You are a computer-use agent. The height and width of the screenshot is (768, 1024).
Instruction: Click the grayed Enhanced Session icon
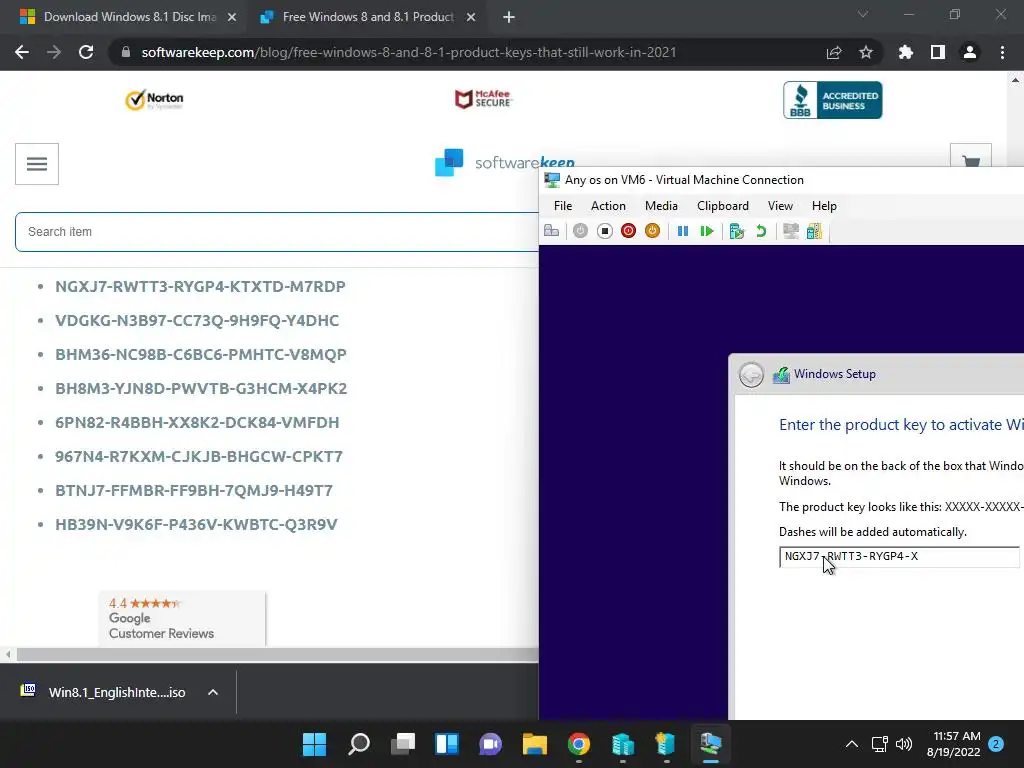791,231
